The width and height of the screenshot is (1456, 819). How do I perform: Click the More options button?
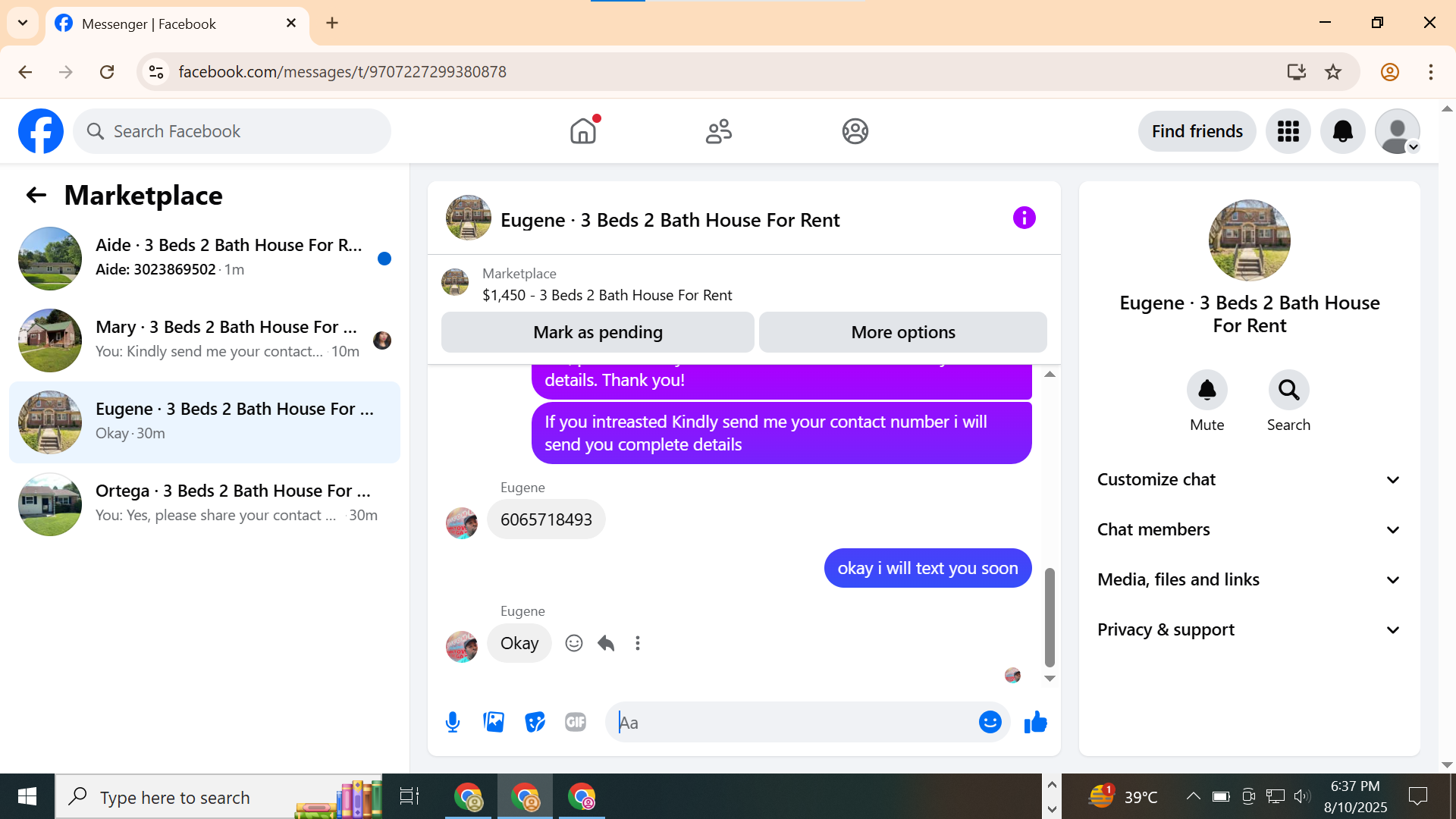[902, 332]
